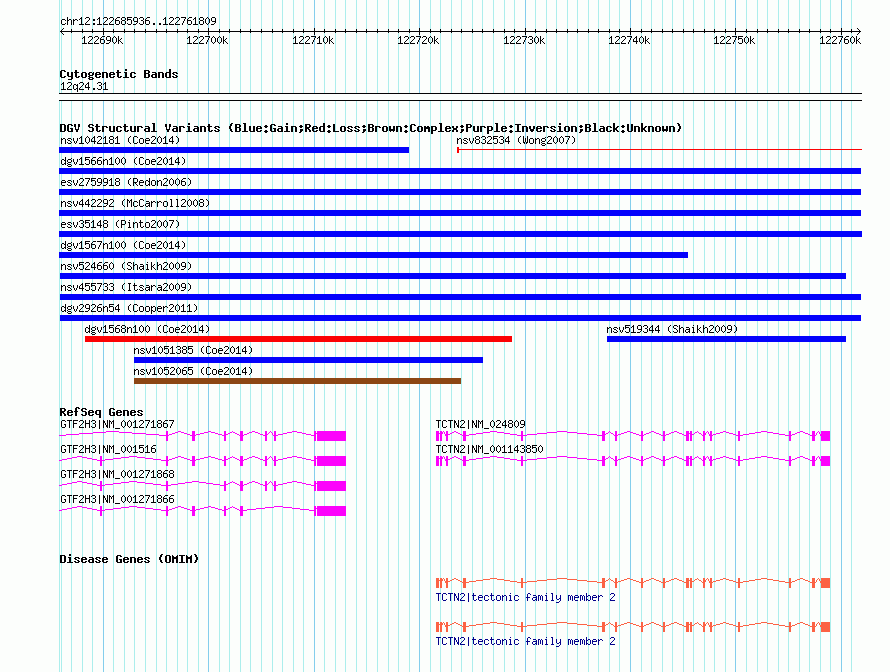Open variant label nsv524660 (Shaikh2009)

(126, 266)
